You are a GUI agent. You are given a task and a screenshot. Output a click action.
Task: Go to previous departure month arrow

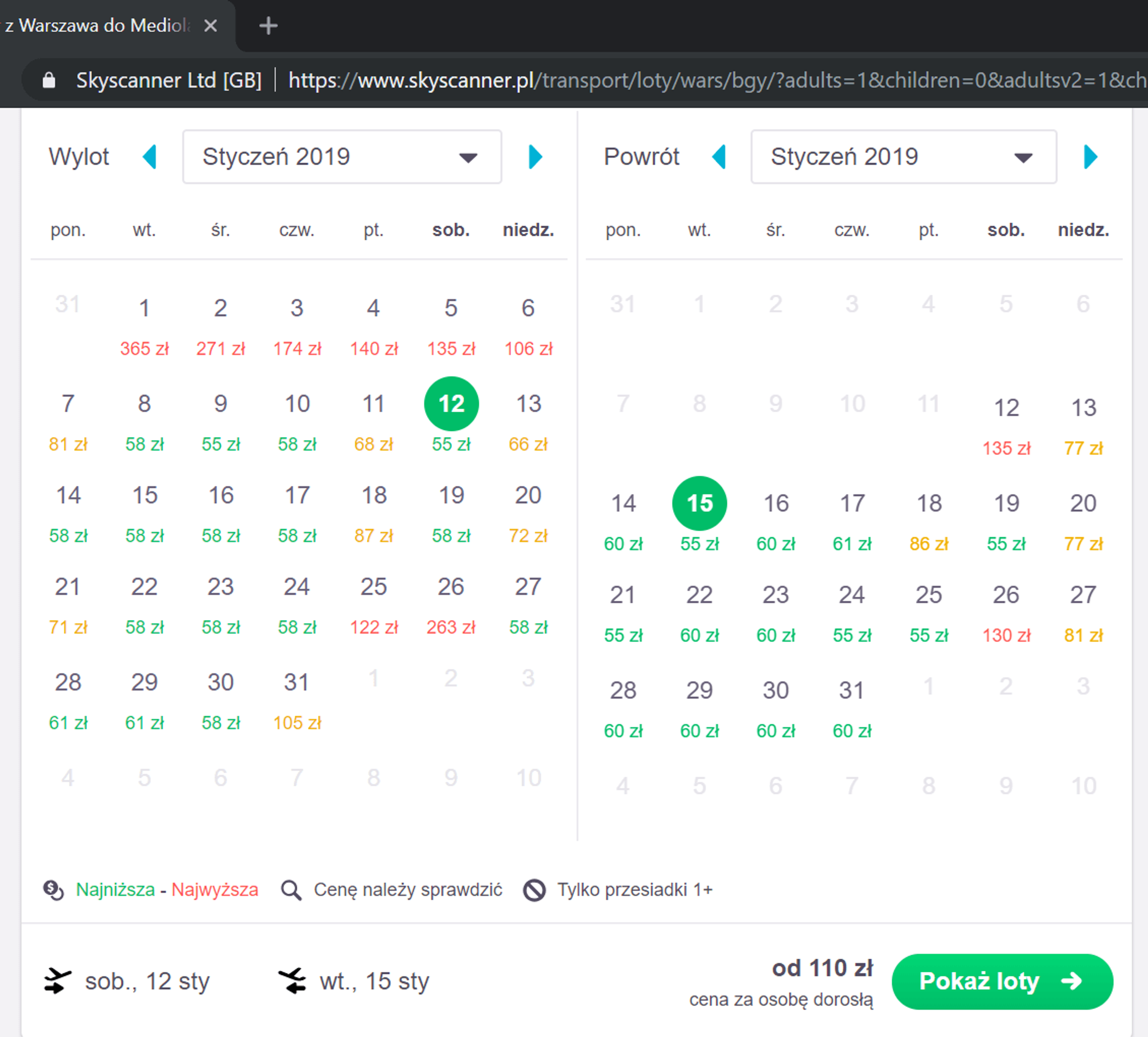click(x=150, y=157)
